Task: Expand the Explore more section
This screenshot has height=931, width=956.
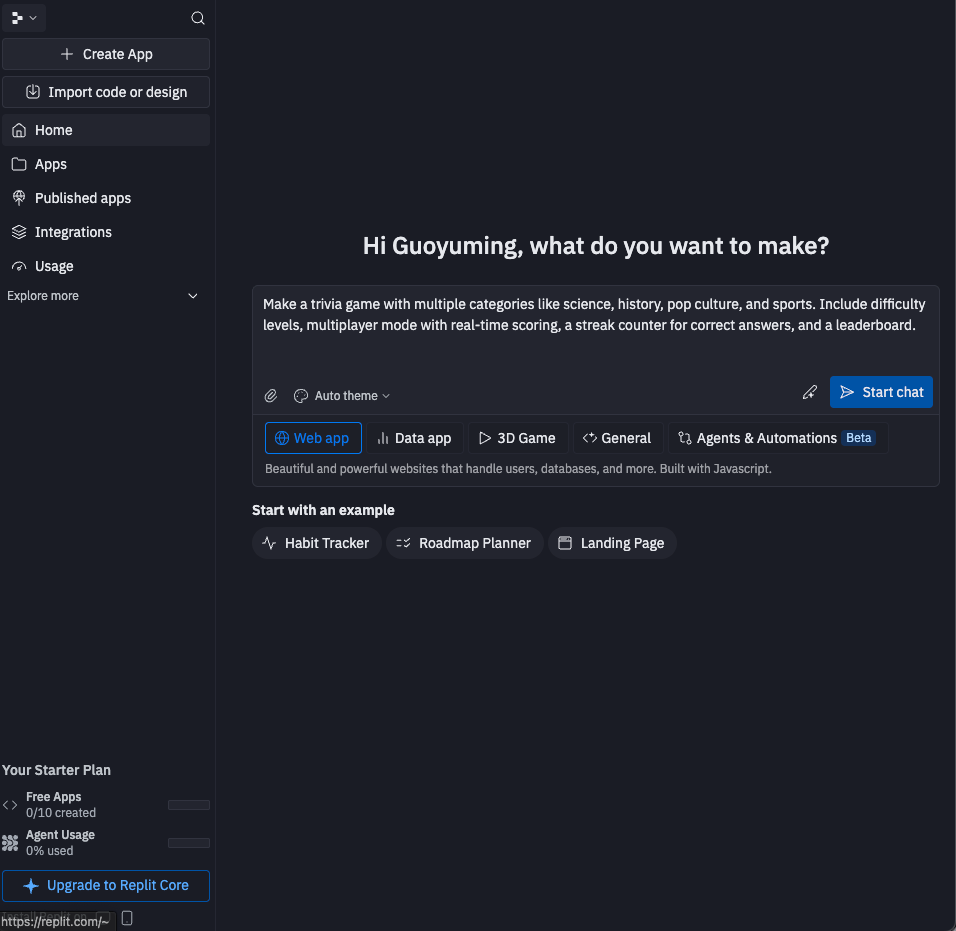Action: point(193,296)
